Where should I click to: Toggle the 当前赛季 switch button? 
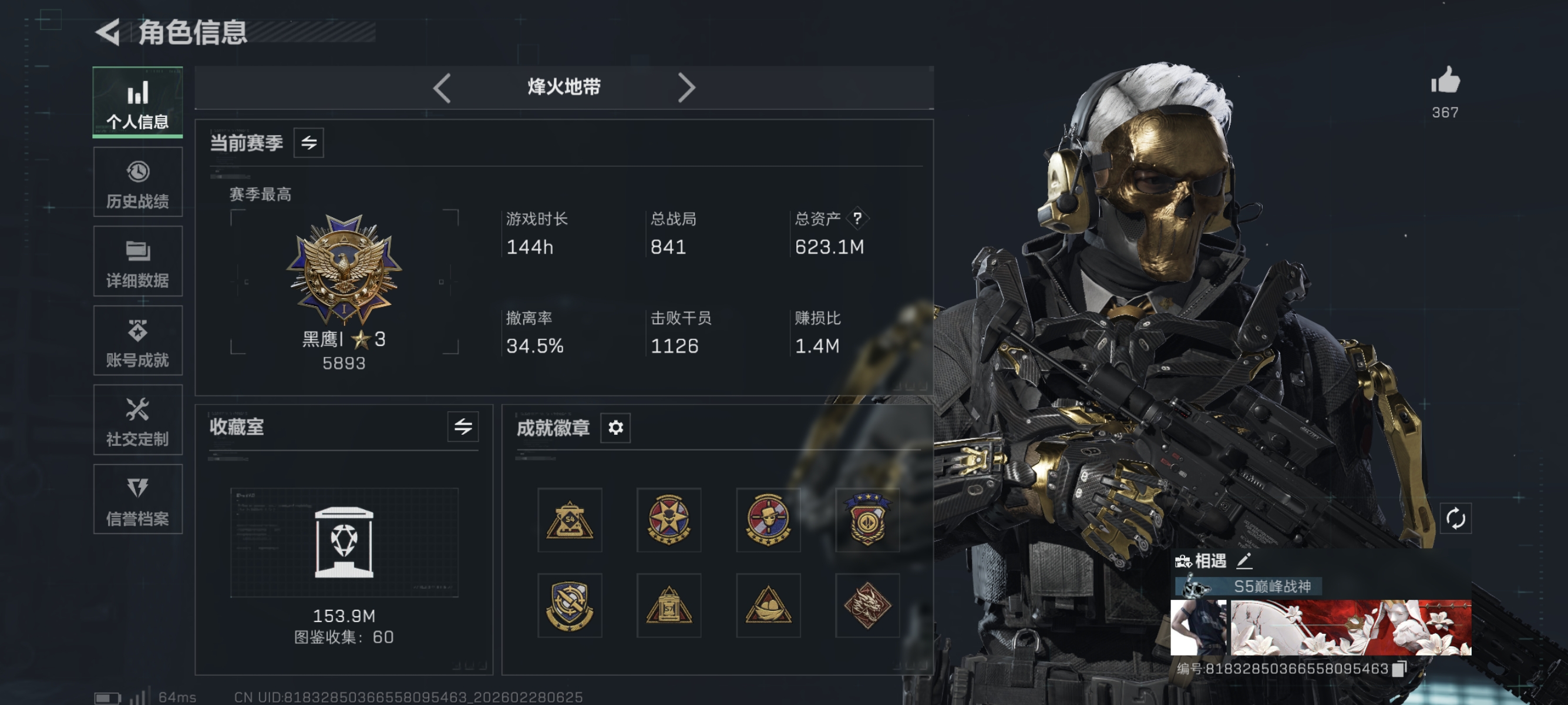click(x=309, y=143)
